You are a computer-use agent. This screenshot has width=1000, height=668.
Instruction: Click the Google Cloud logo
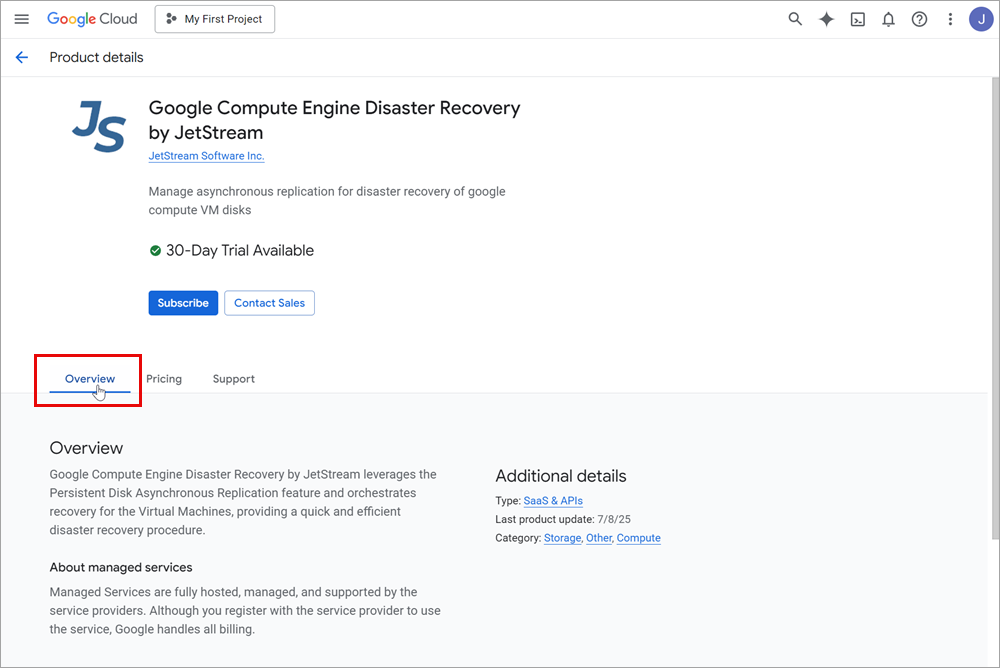pyautogui.click(x=92, y=19)
